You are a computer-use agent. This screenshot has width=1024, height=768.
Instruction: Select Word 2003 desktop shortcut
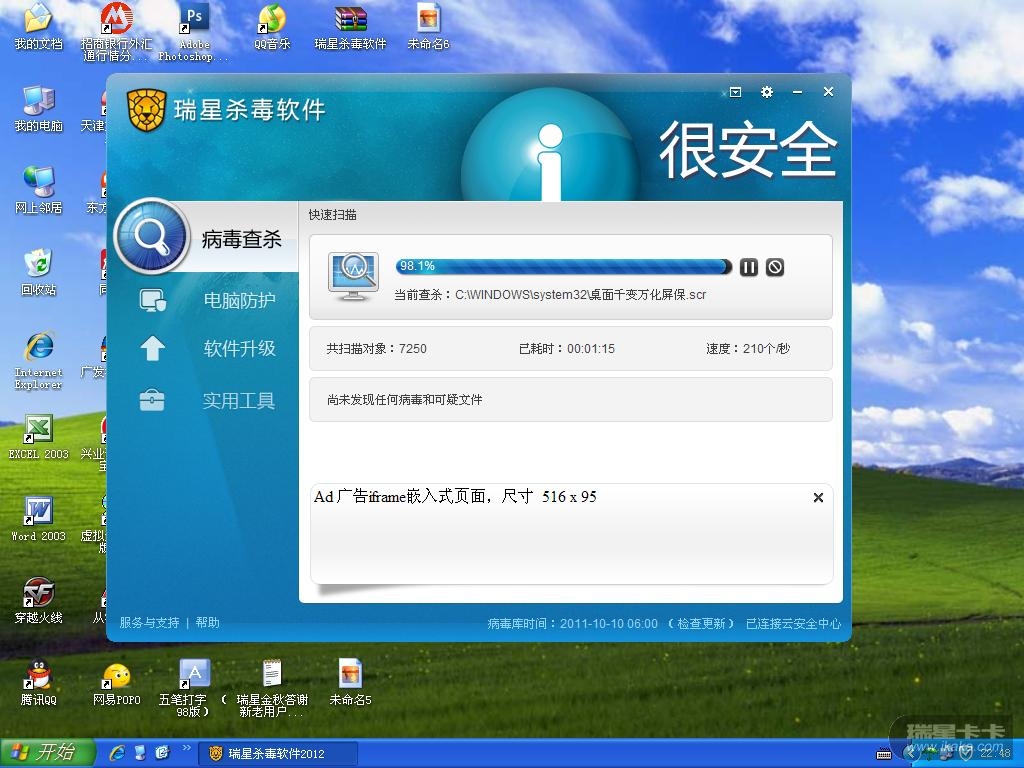[x=39, y=519]
